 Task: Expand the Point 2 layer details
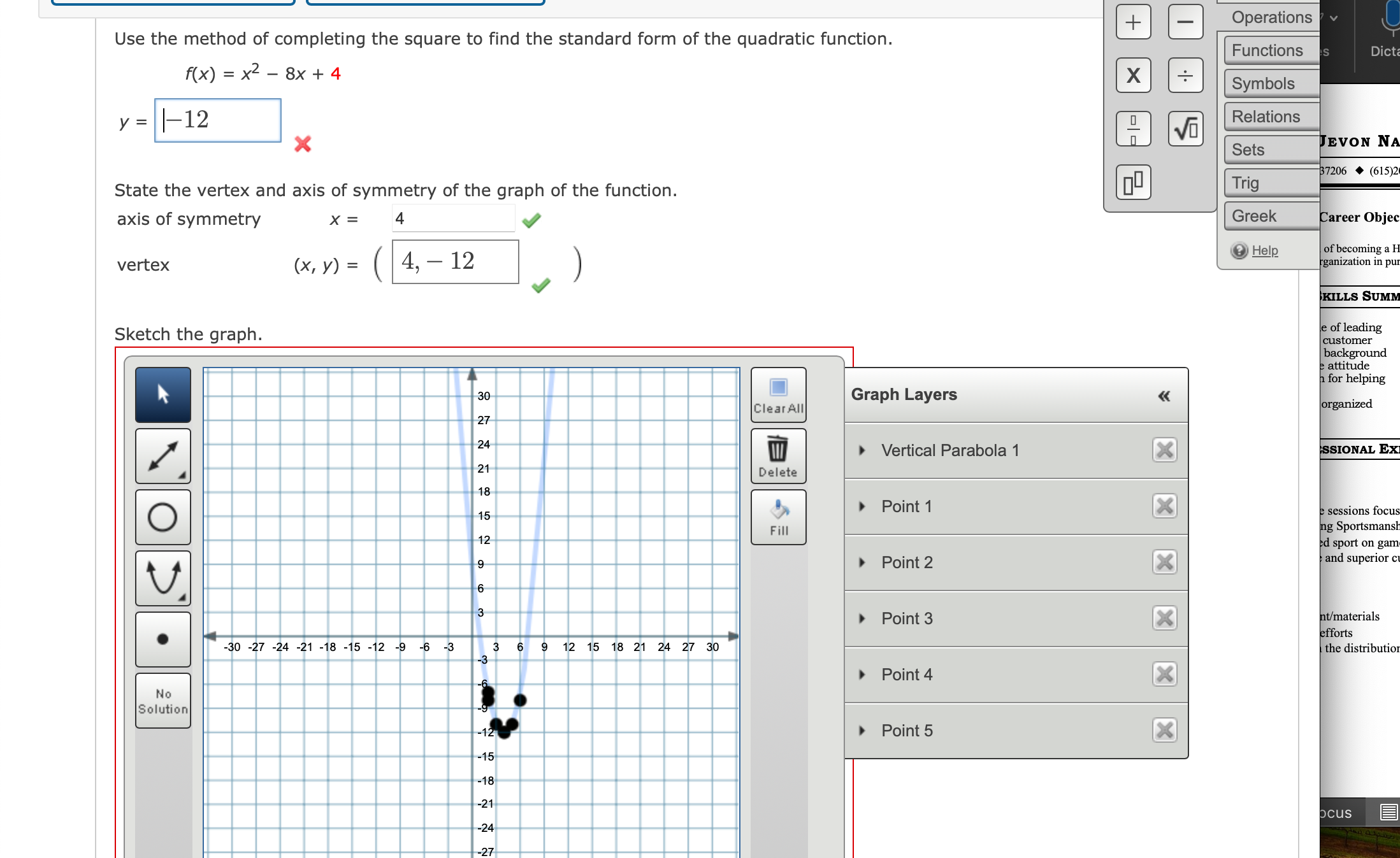point(862,562)
